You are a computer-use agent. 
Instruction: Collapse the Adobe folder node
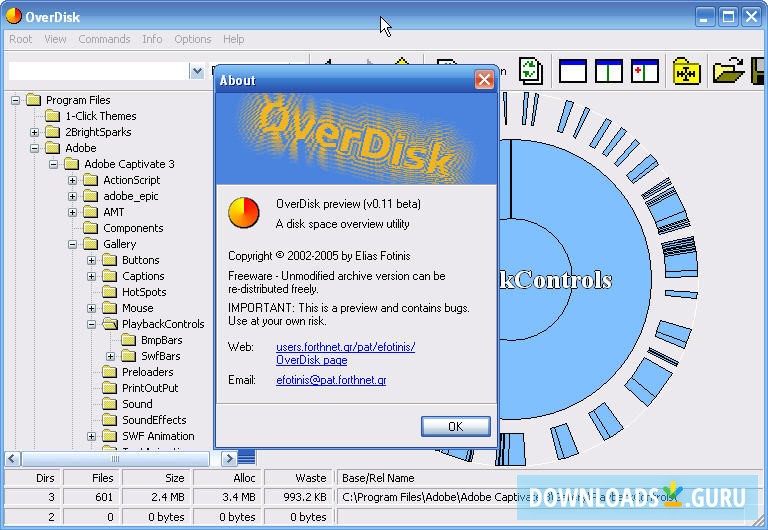click(x=34, y=148)
